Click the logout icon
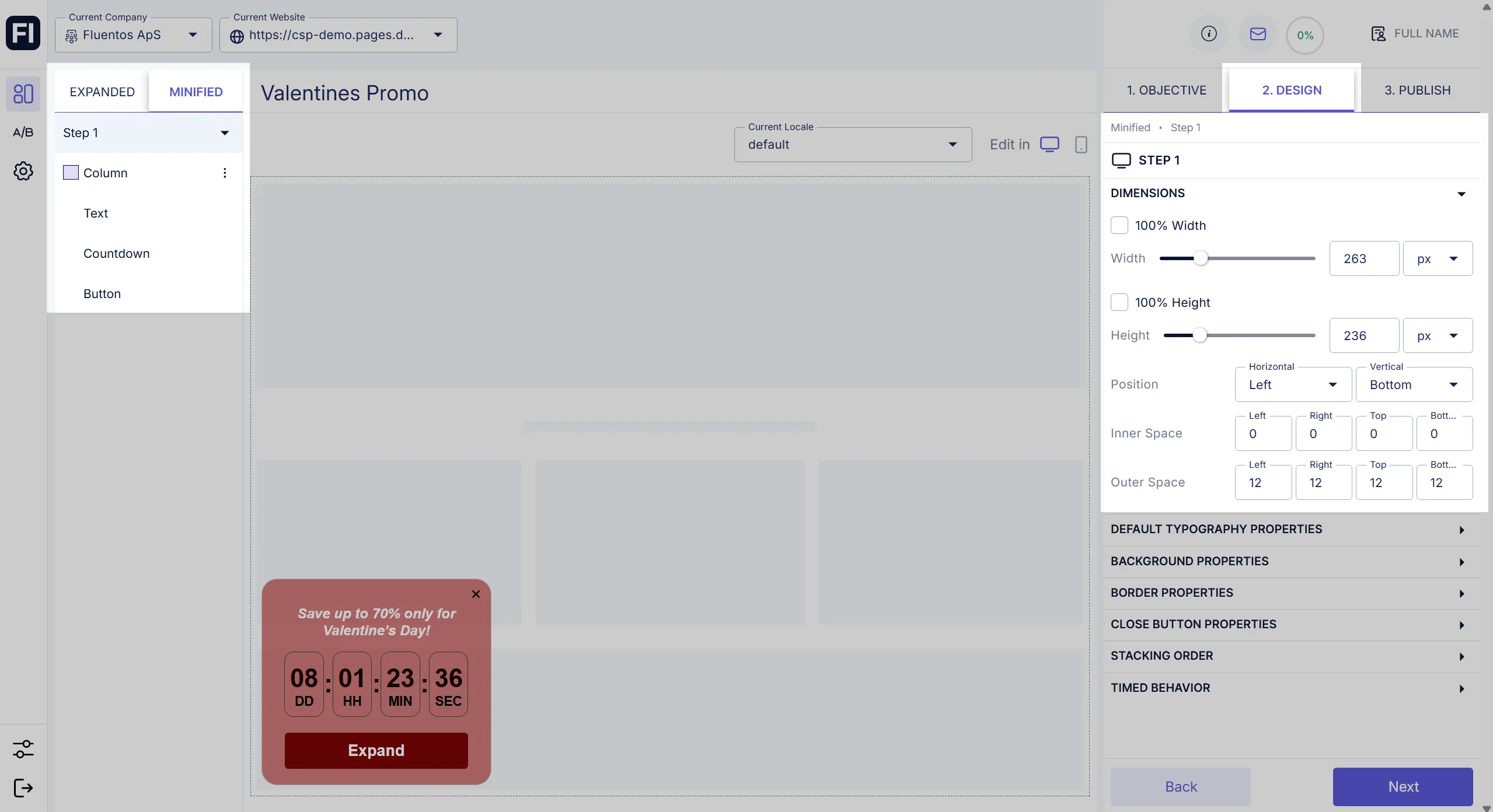Screen dimensions: 1493x812 pyautogui.click(x=23, y=787)
